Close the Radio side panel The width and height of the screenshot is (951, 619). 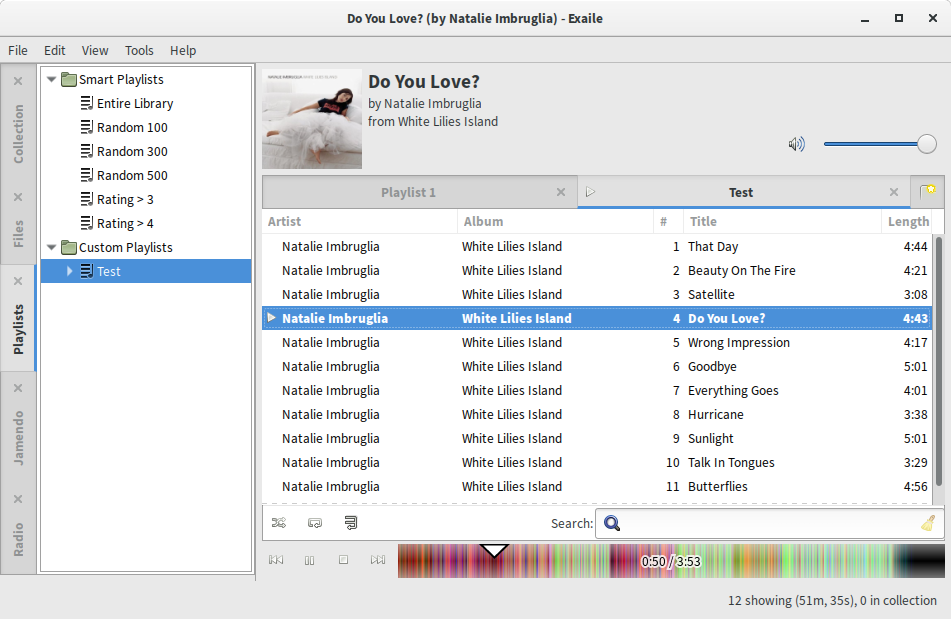pos(18,499)
